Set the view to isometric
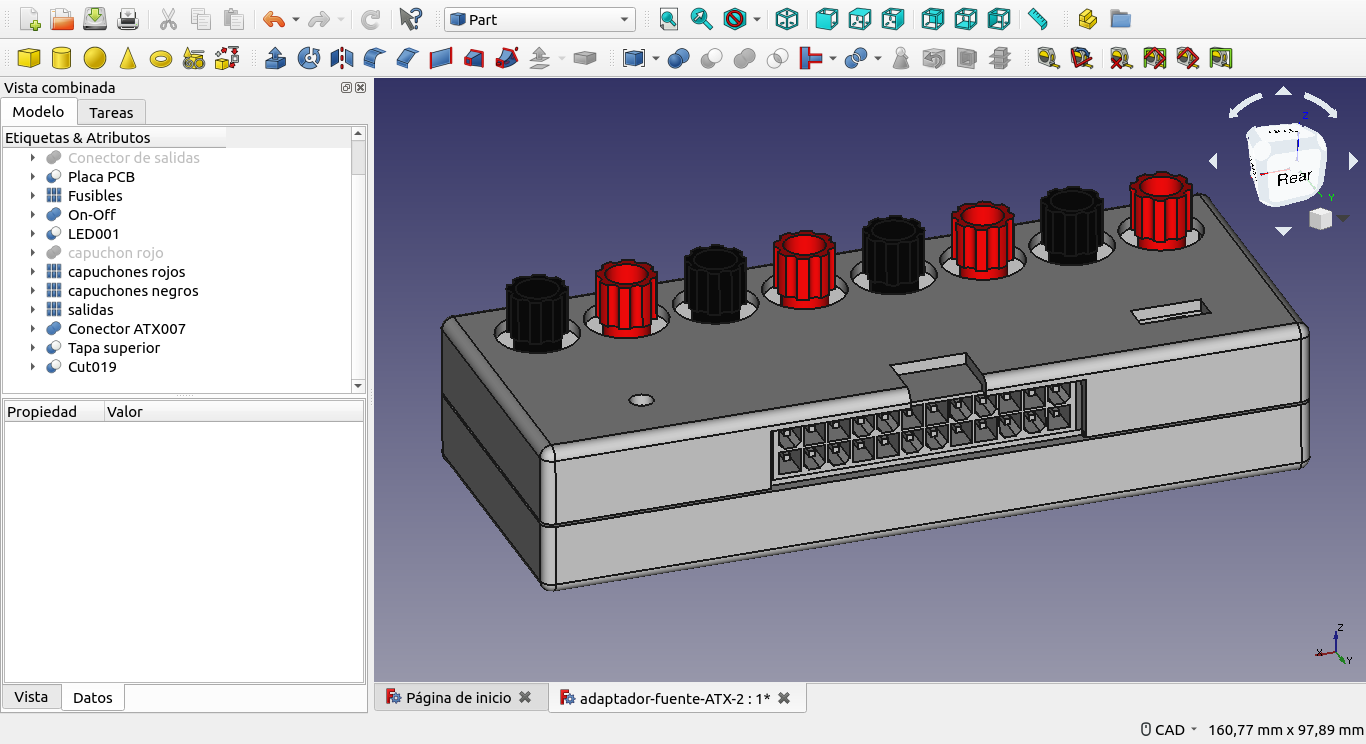 (787, 19)
